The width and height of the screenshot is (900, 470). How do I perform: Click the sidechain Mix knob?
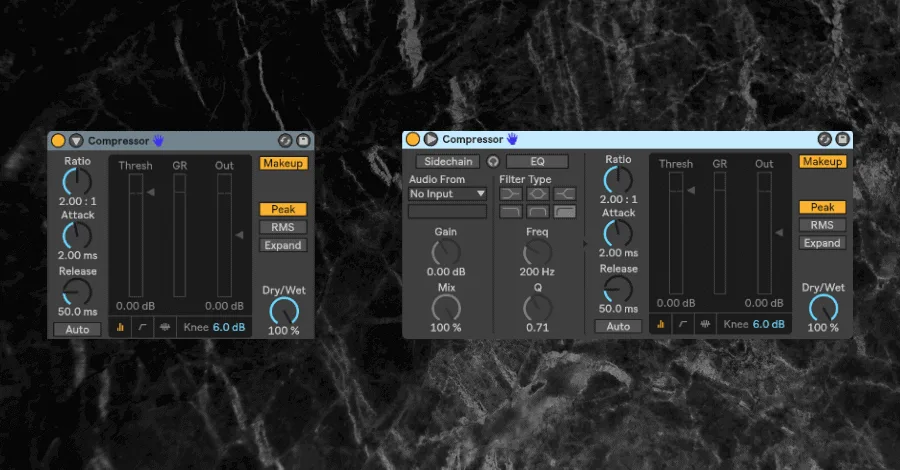pos(446,308)
